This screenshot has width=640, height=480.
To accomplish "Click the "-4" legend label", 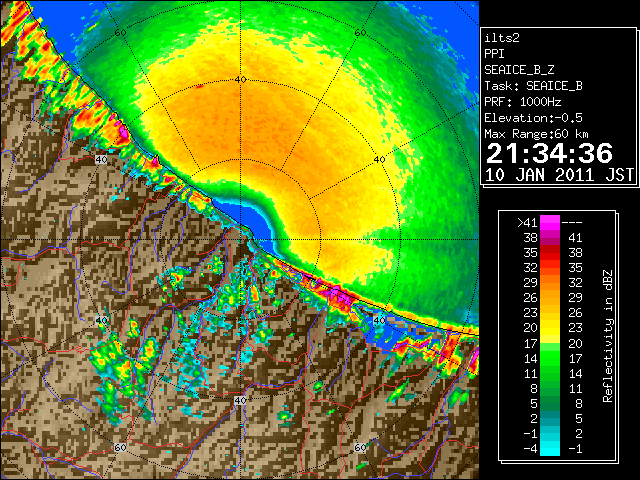I will 530,449.
